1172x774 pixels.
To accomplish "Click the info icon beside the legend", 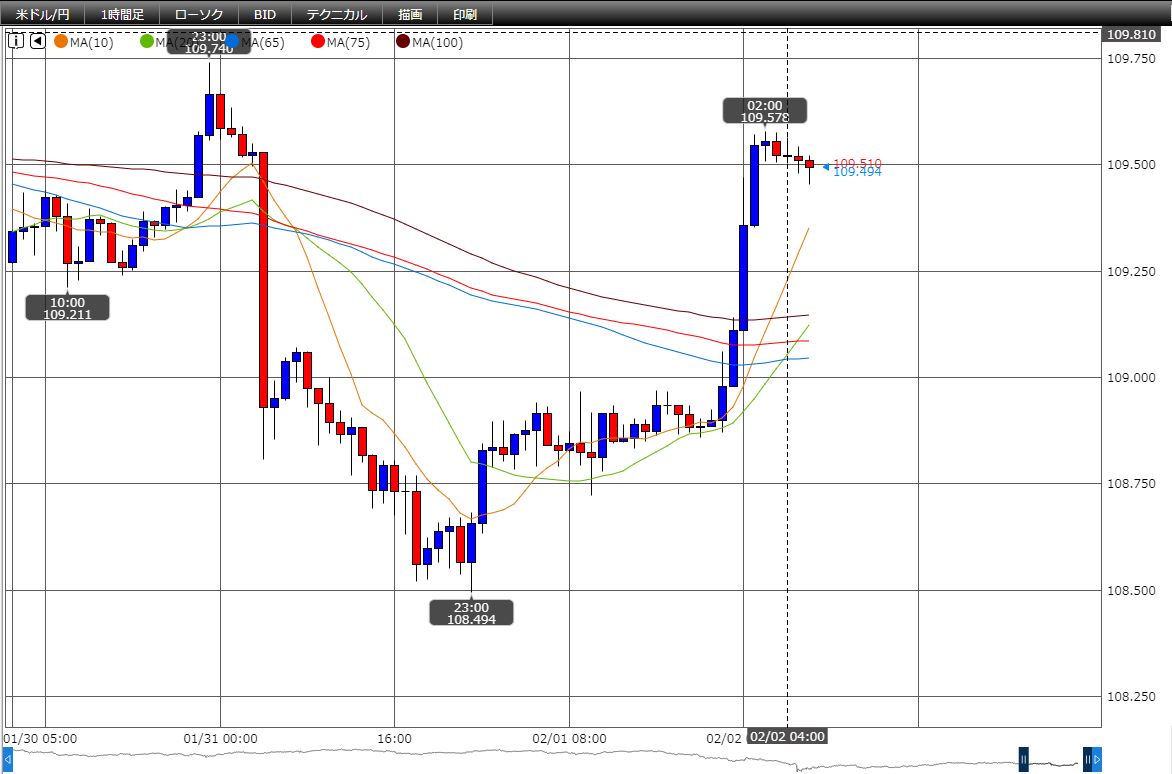I will pyautogui.click(x=16, y=41).
